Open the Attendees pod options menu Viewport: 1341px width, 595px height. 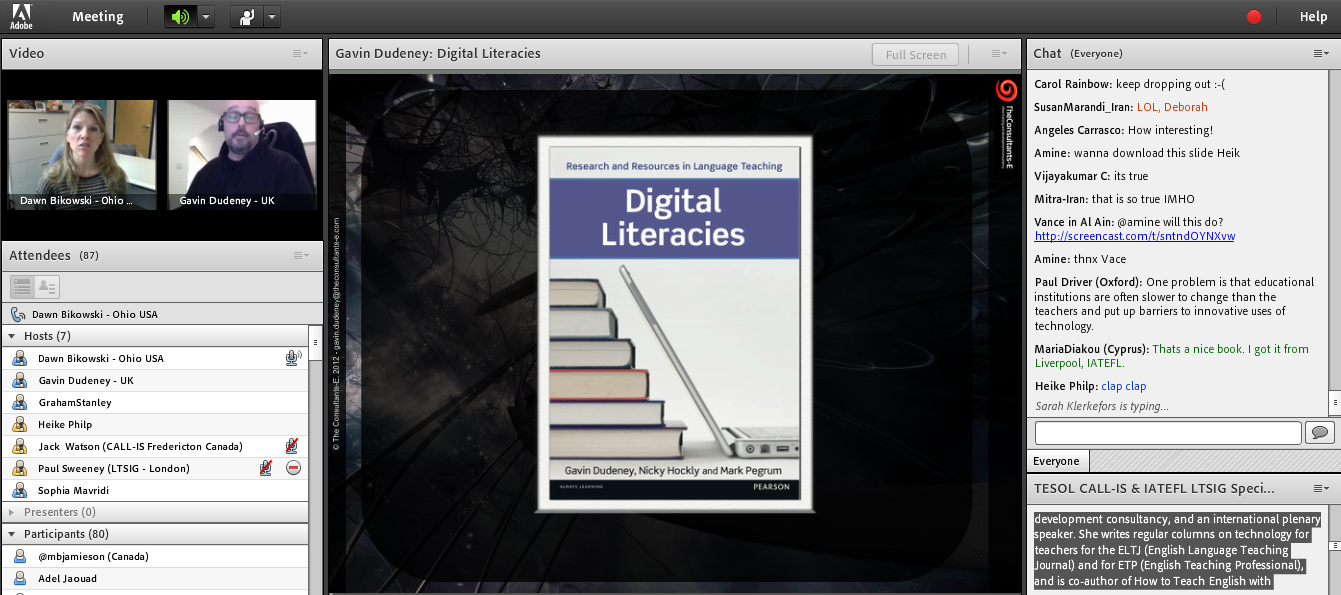tap(300, 256)
